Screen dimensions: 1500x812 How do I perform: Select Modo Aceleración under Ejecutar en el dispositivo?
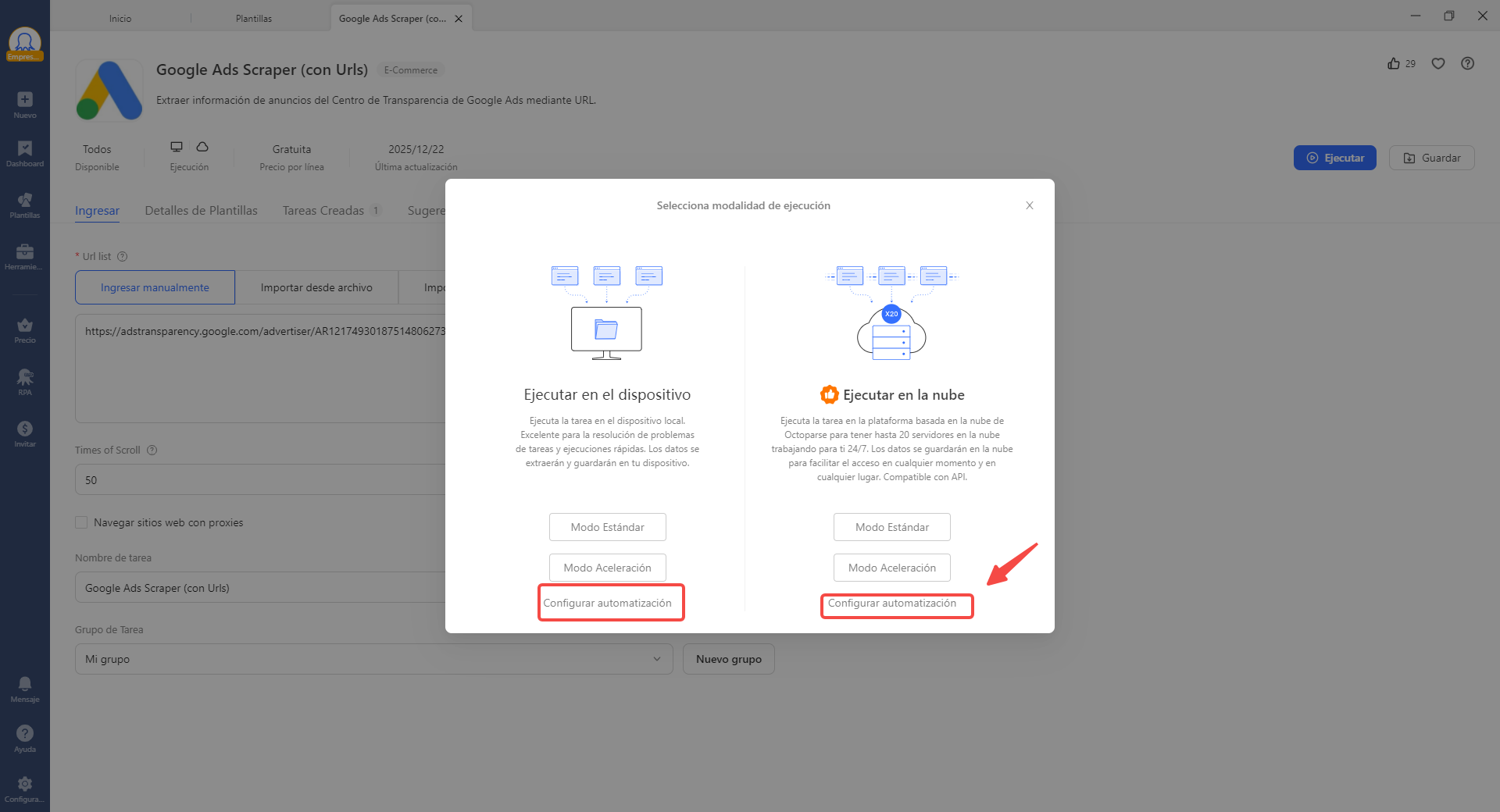(607, 568)
